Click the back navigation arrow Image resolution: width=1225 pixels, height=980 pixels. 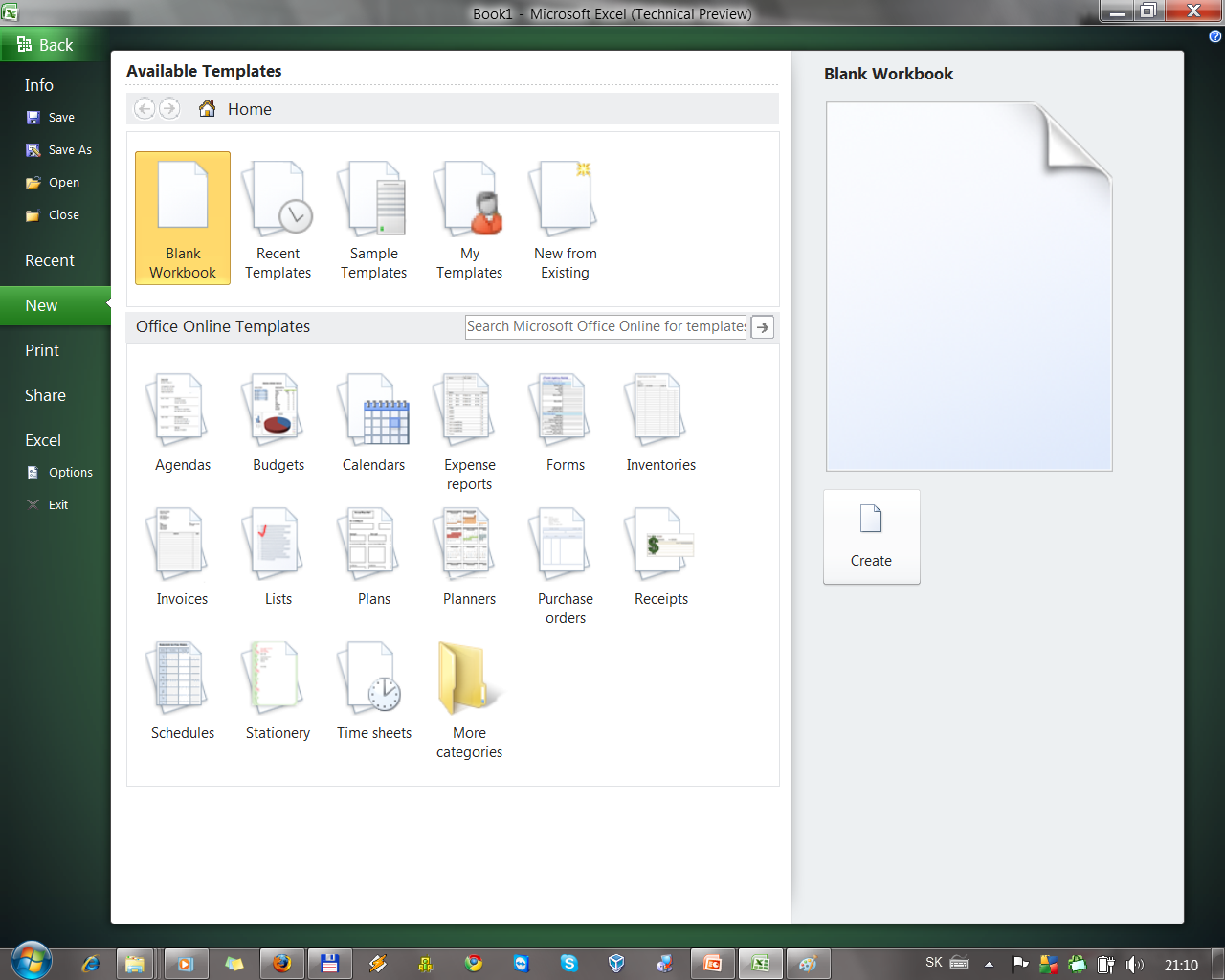[145, 109]
